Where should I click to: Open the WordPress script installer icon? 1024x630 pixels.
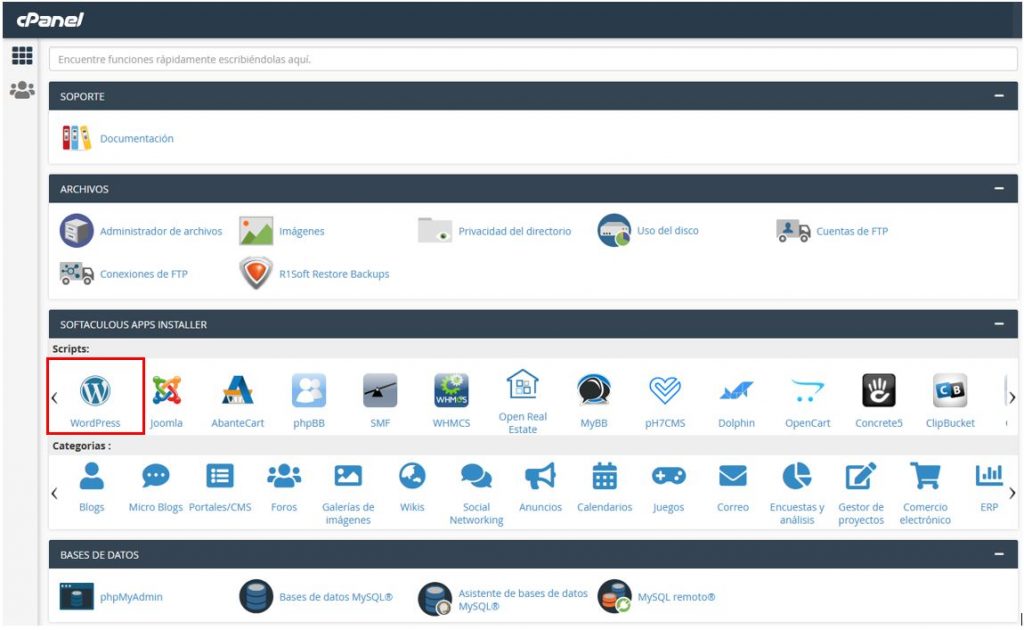(95, 390)
